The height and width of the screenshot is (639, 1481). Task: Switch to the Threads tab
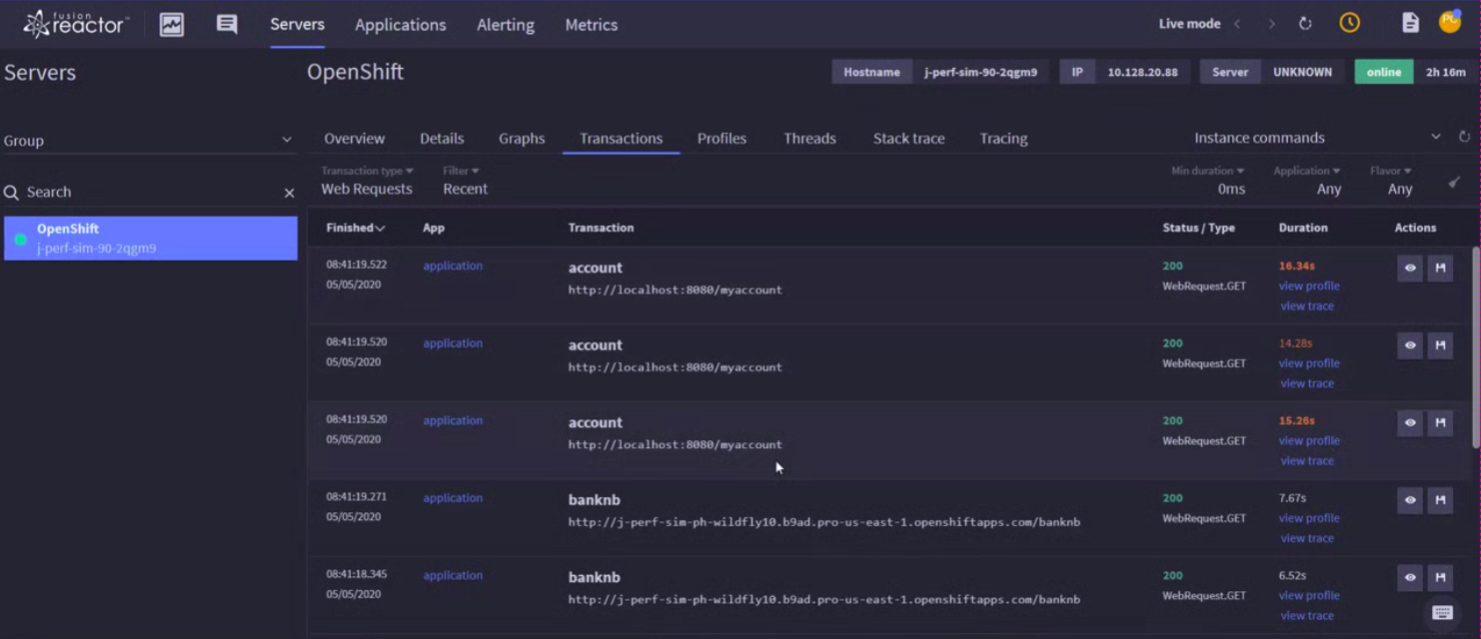(810, 139)
